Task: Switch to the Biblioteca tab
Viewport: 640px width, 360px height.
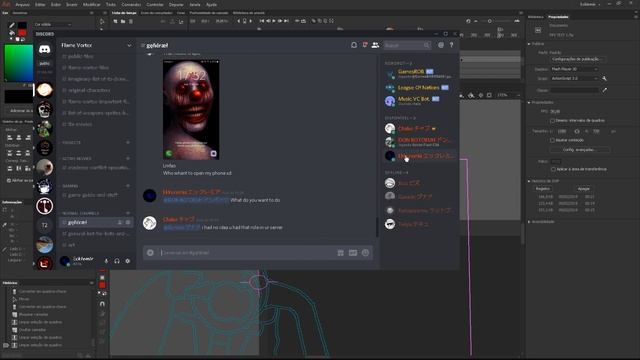Action: point(535,17)
